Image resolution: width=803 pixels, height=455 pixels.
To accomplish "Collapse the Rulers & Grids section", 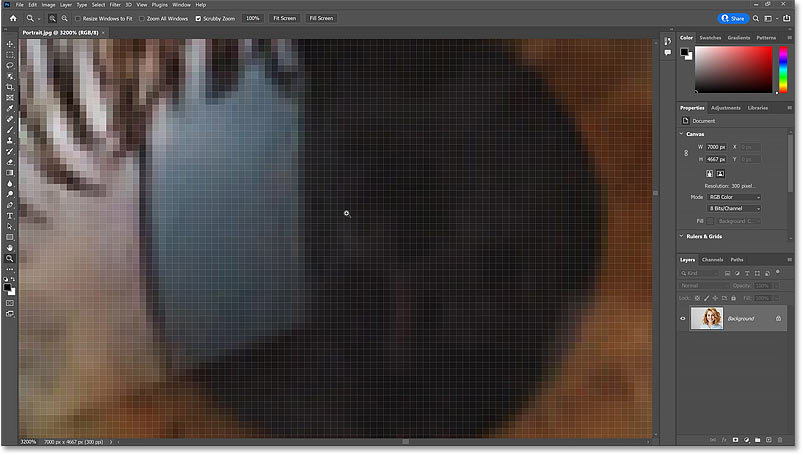I will click(682, 236).
